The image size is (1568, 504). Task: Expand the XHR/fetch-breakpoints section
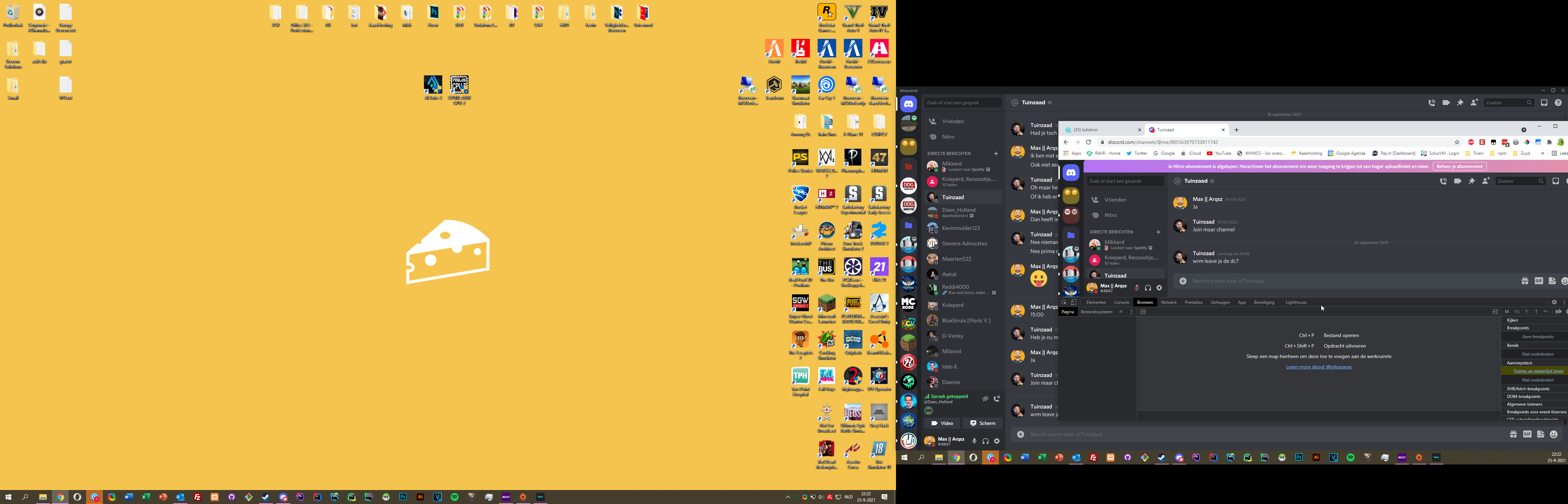(x=1528, y=388)
